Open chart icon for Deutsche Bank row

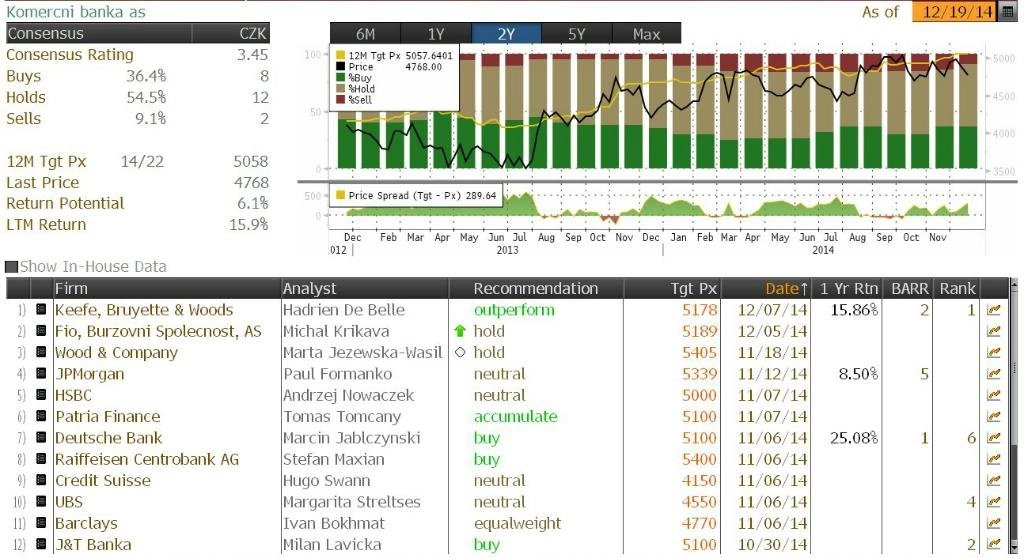coord(993,438)
